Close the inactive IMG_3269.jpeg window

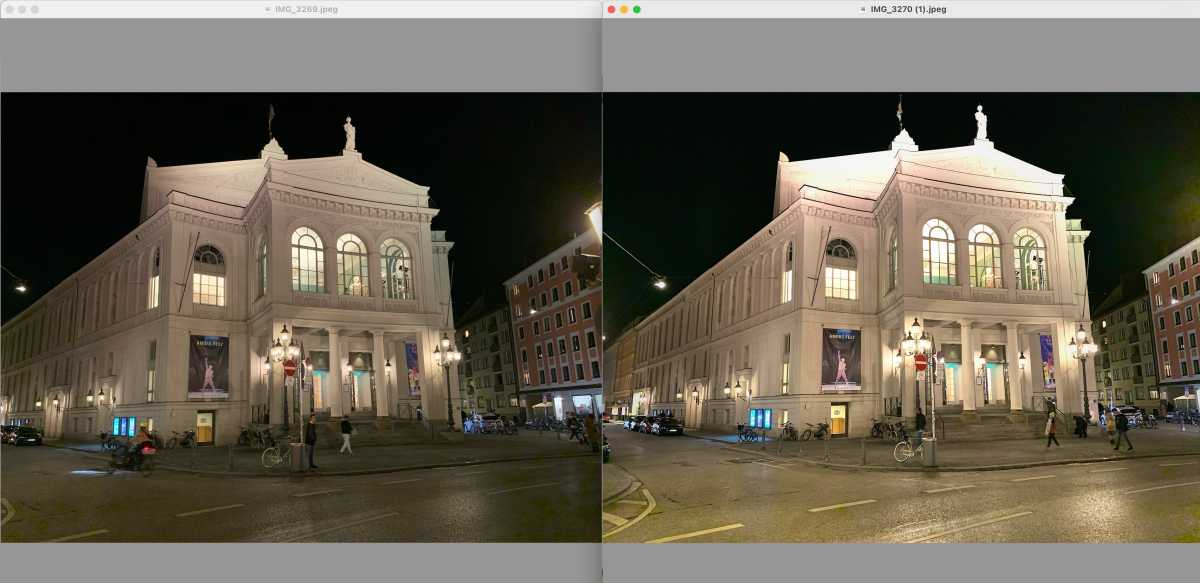tap(9, 9)
